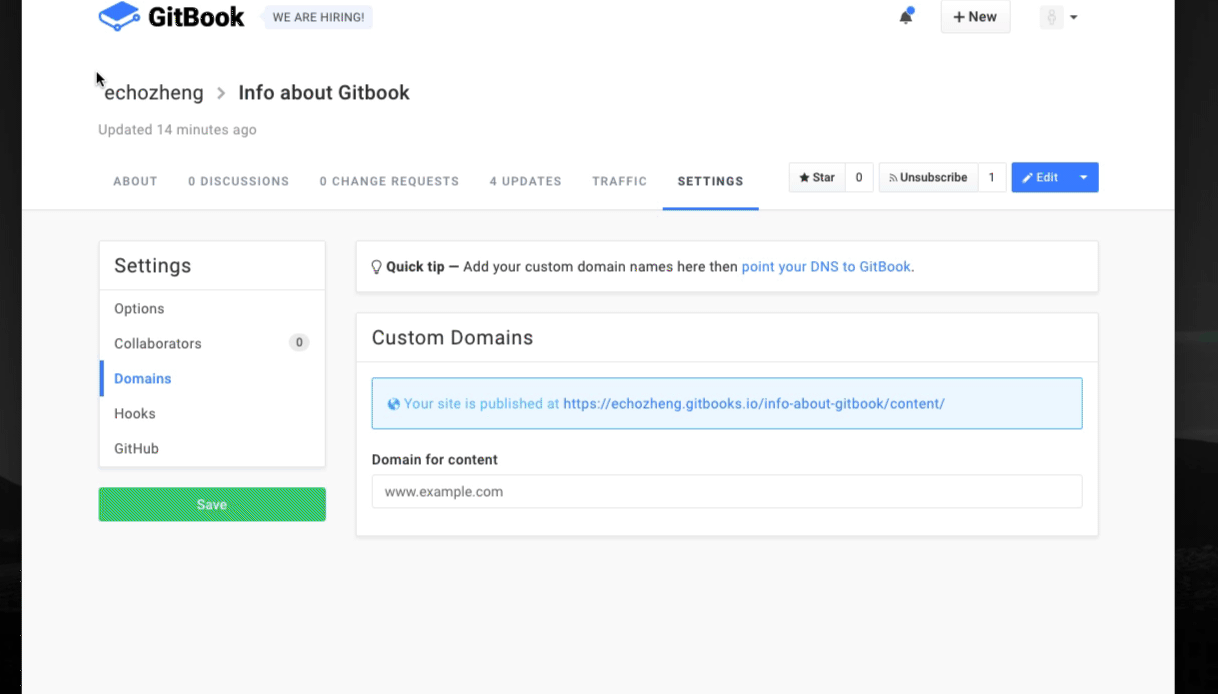Viewport: 1218px width, 694px height.
Task: Open the echozheng profile link
Action: coord(154,93)
